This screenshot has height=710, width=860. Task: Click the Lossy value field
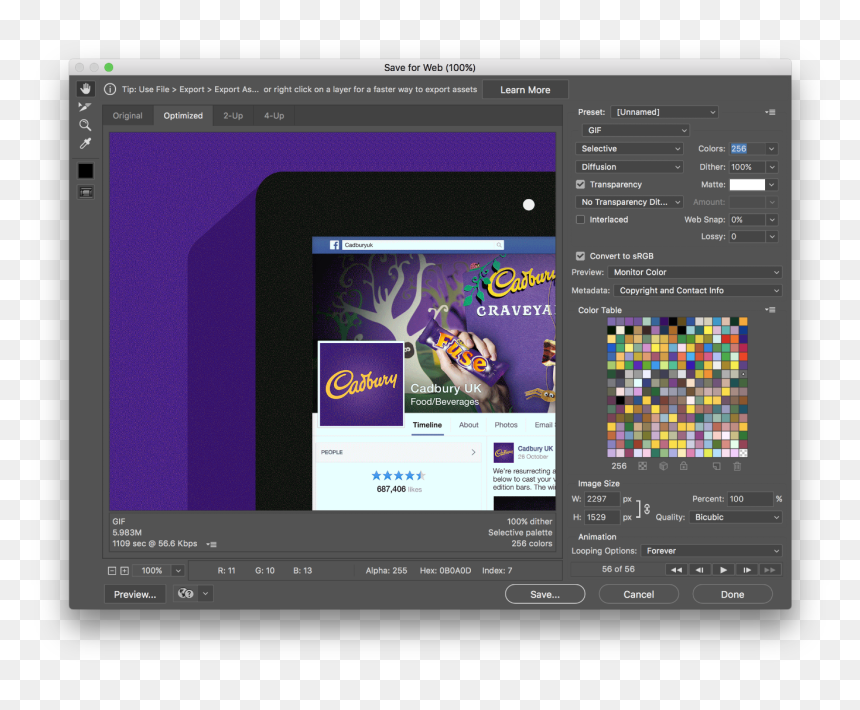click(747, 237)
